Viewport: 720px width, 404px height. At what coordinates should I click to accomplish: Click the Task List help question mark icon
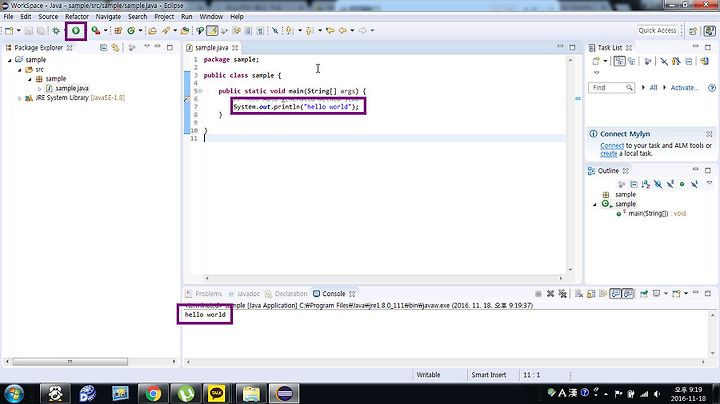coord(712,88)
